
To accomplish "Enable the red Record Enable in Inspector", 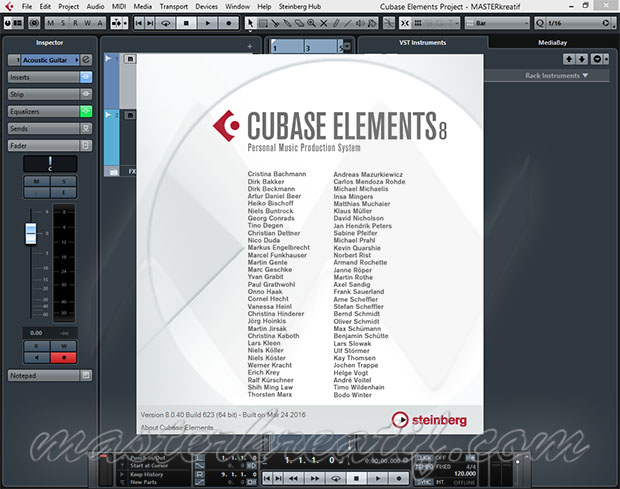I will [64, 358].
